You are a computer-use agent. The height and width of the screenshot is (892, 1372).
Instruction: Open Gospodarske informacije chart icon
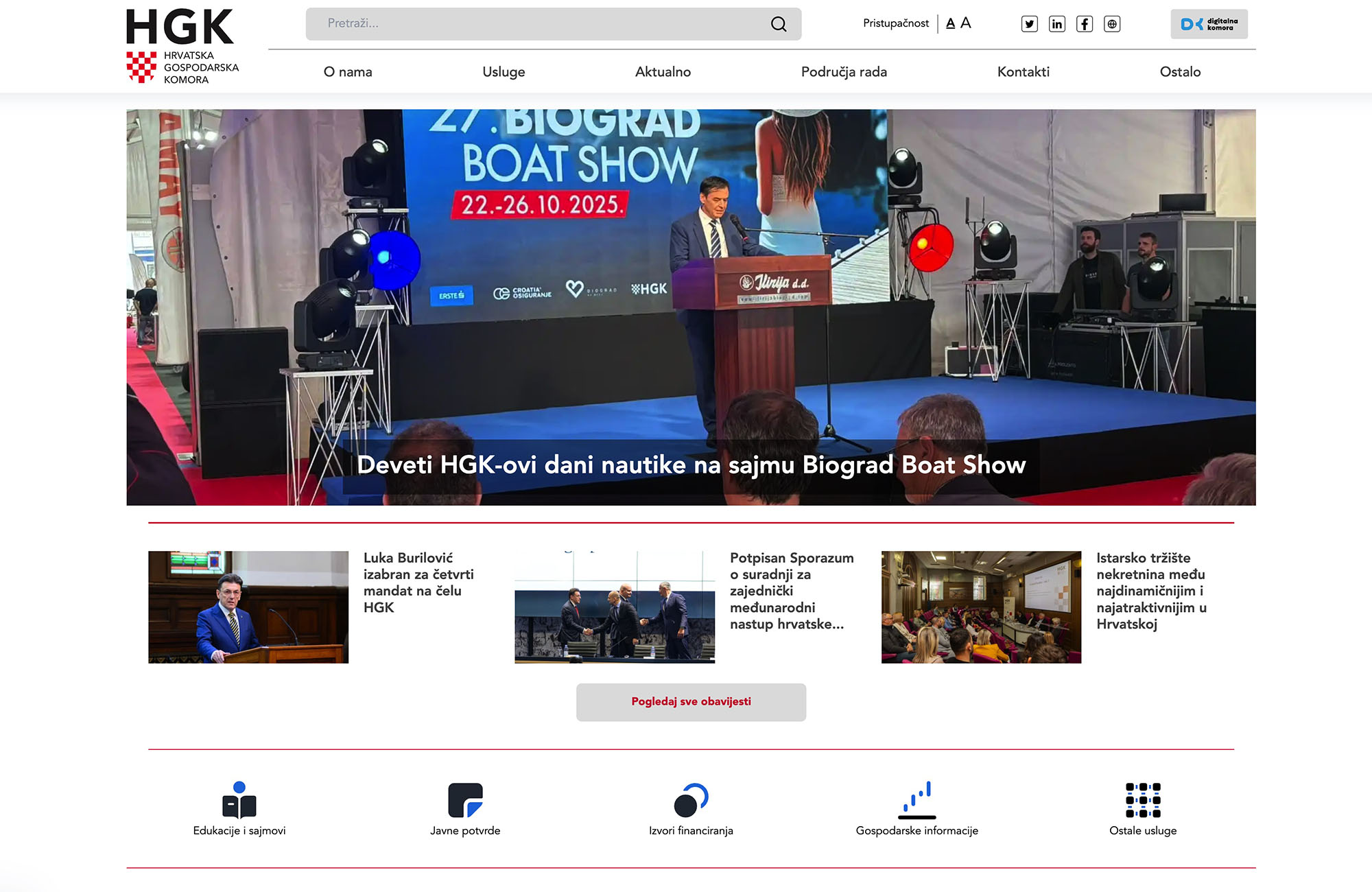(917, 800)
